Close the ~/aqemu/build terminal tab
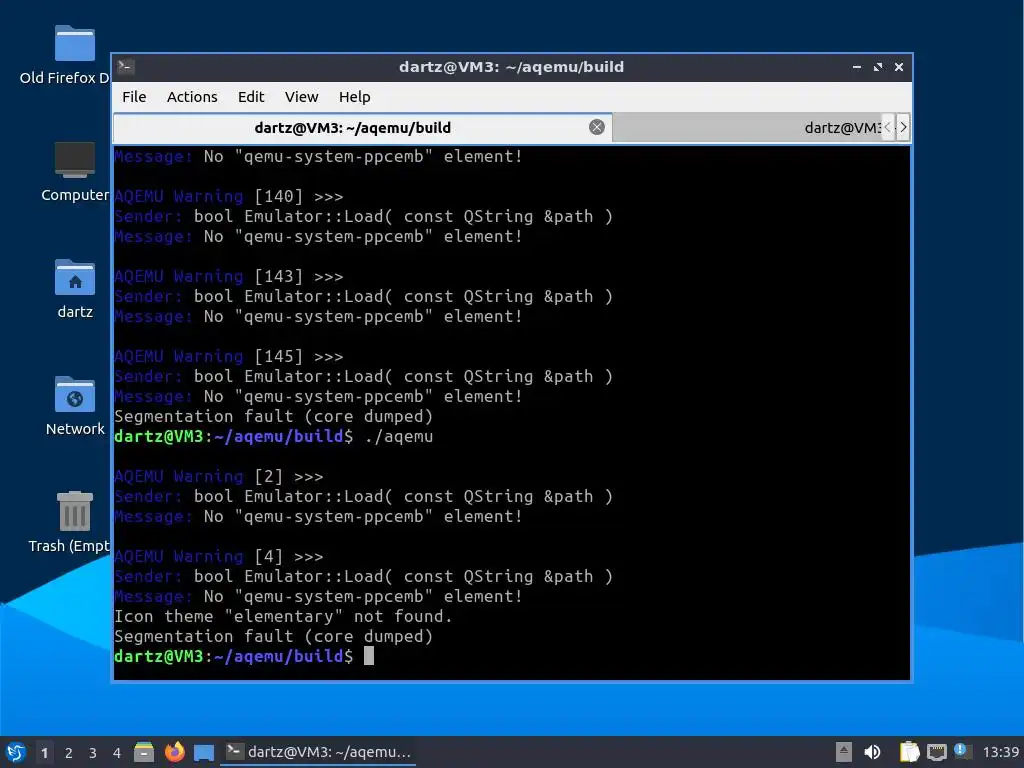The width and height of the screenshot is (1024, 768). [596, 127]
